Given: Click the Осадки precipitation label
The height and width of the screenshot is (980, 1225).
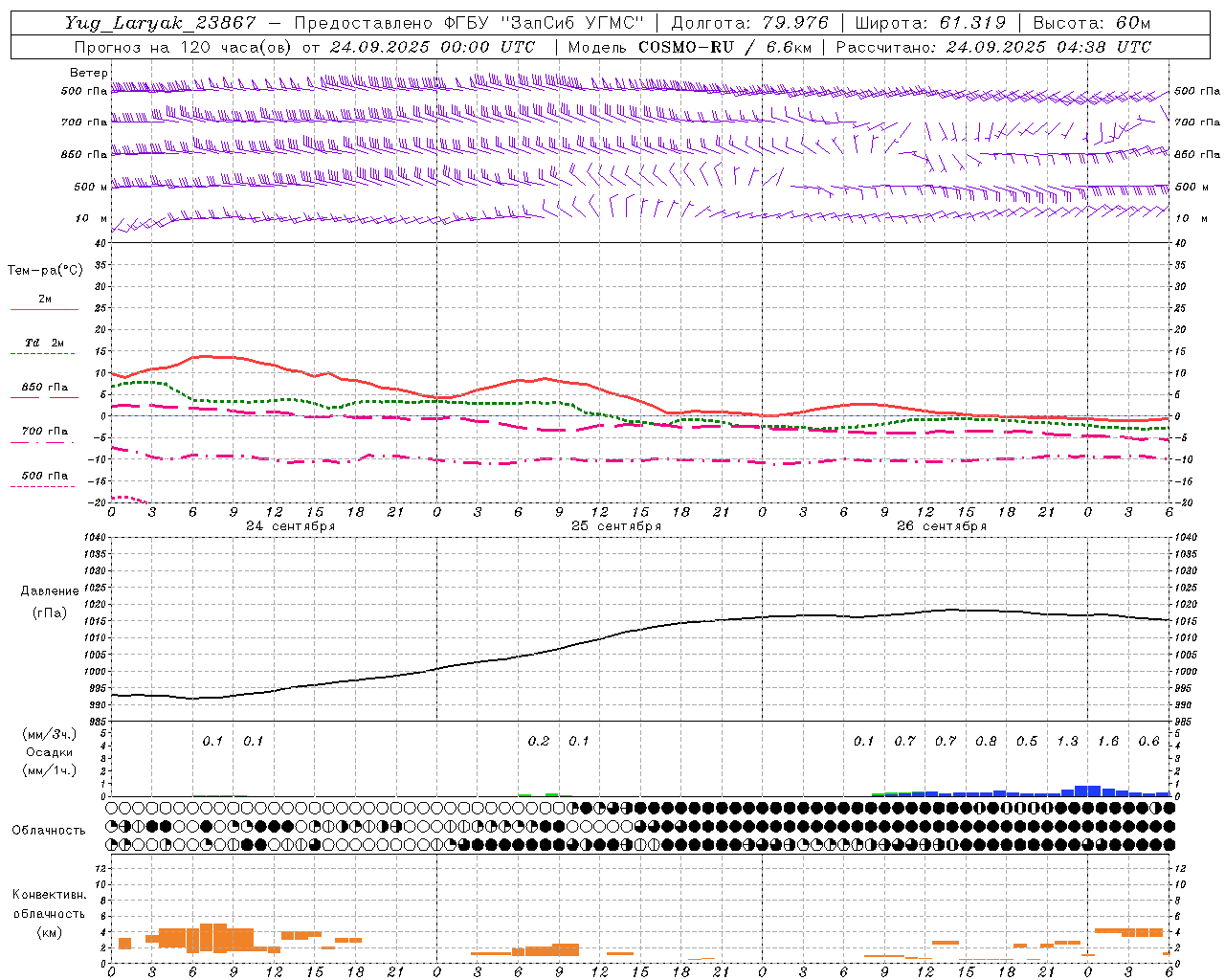Looking at the screenshot, I should tap(49, 752).
